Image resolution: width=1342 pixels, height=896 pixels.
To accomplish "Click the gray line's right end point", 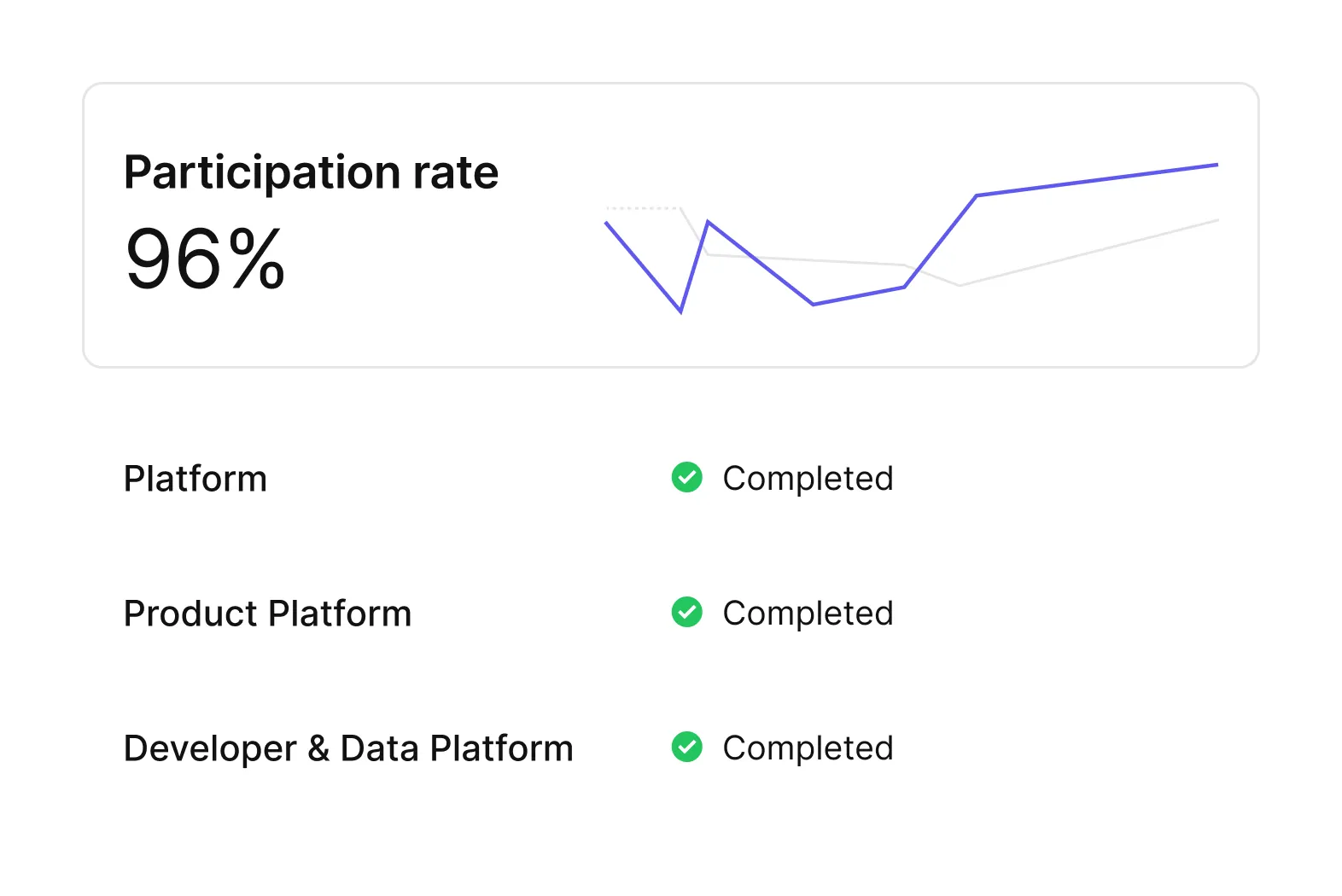I will point(1217,220).
